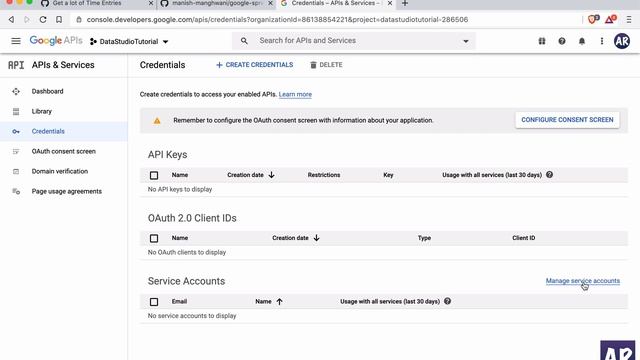Image resolution: width=640 pixels, height=360 pixels.
Task: Click the Service Accounts Email column header
Action: click(x=179, y=301)
